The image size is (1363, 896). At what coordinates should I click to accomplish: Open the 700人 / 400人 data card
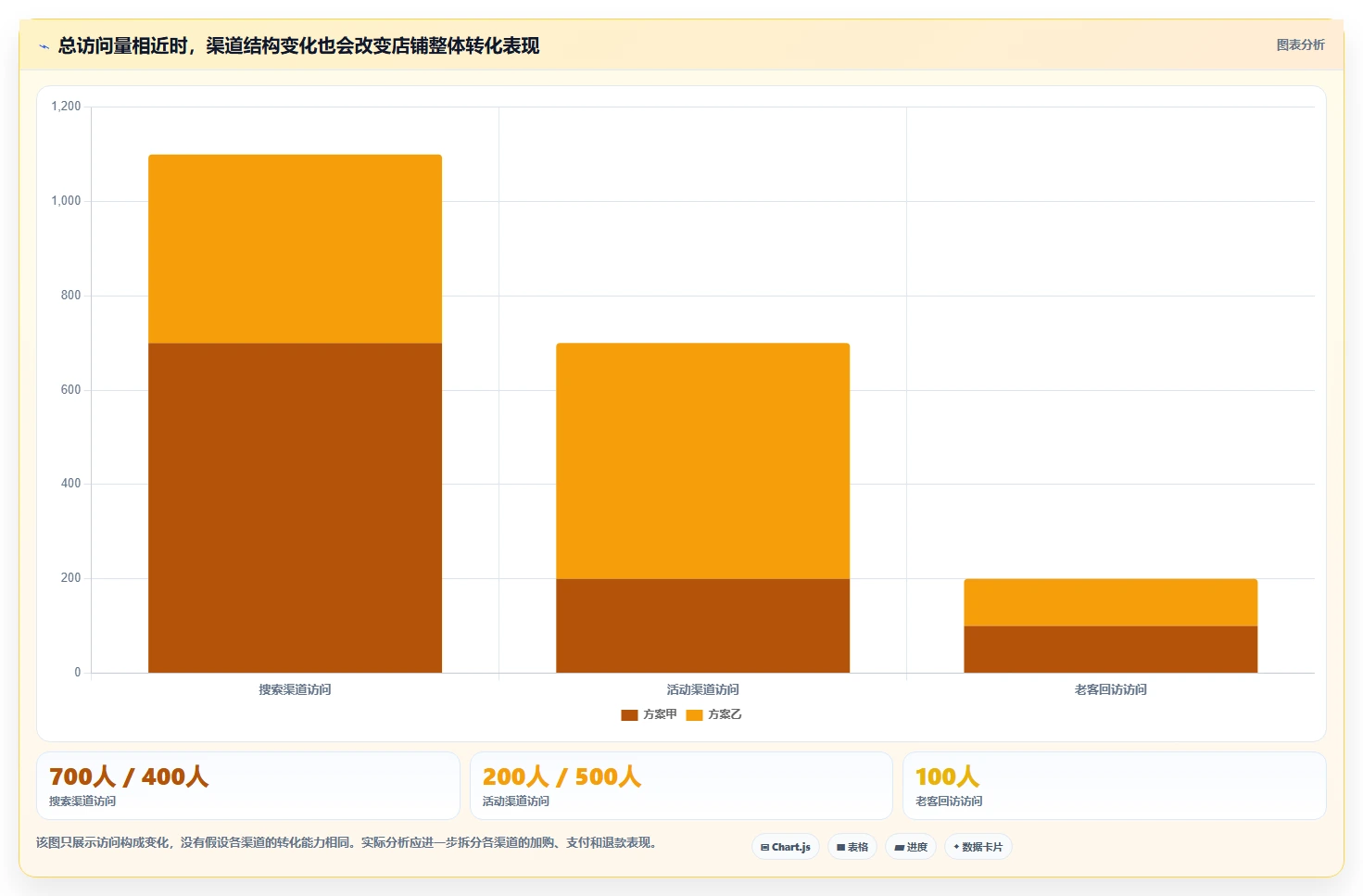coord(247,786)
